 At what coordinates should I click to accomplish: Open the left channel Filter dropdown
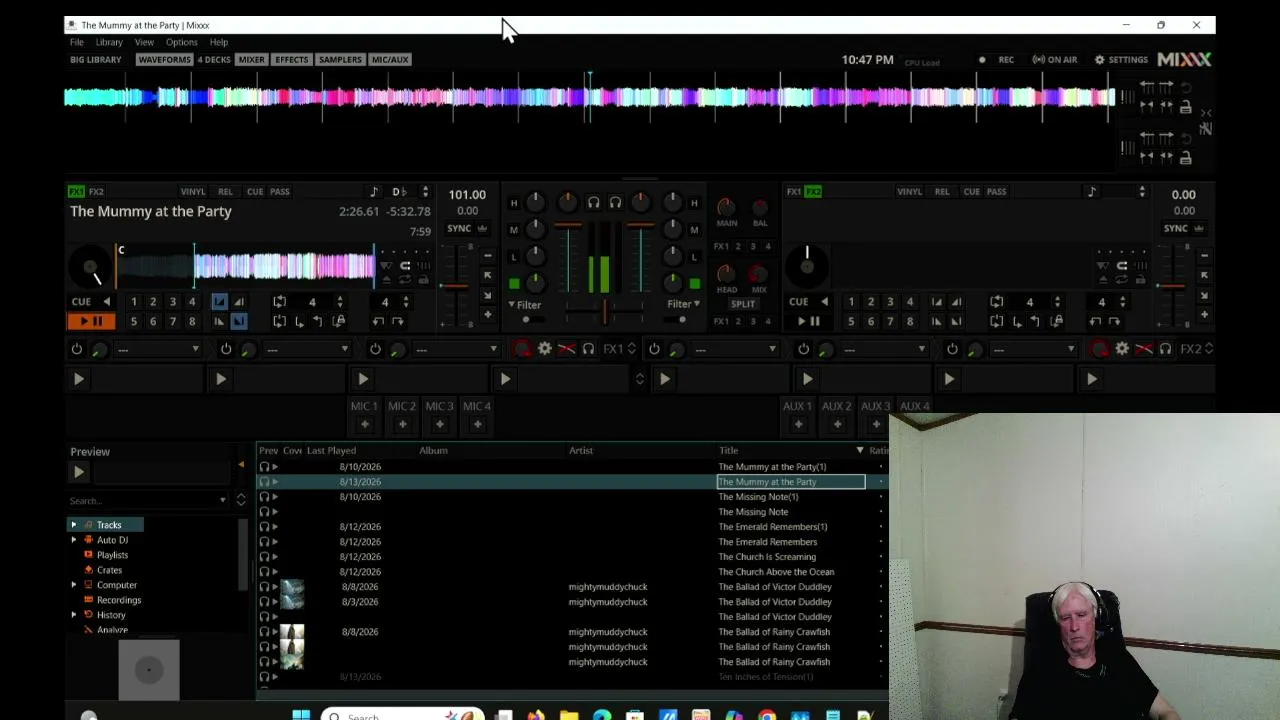click(x=526, y=305)
